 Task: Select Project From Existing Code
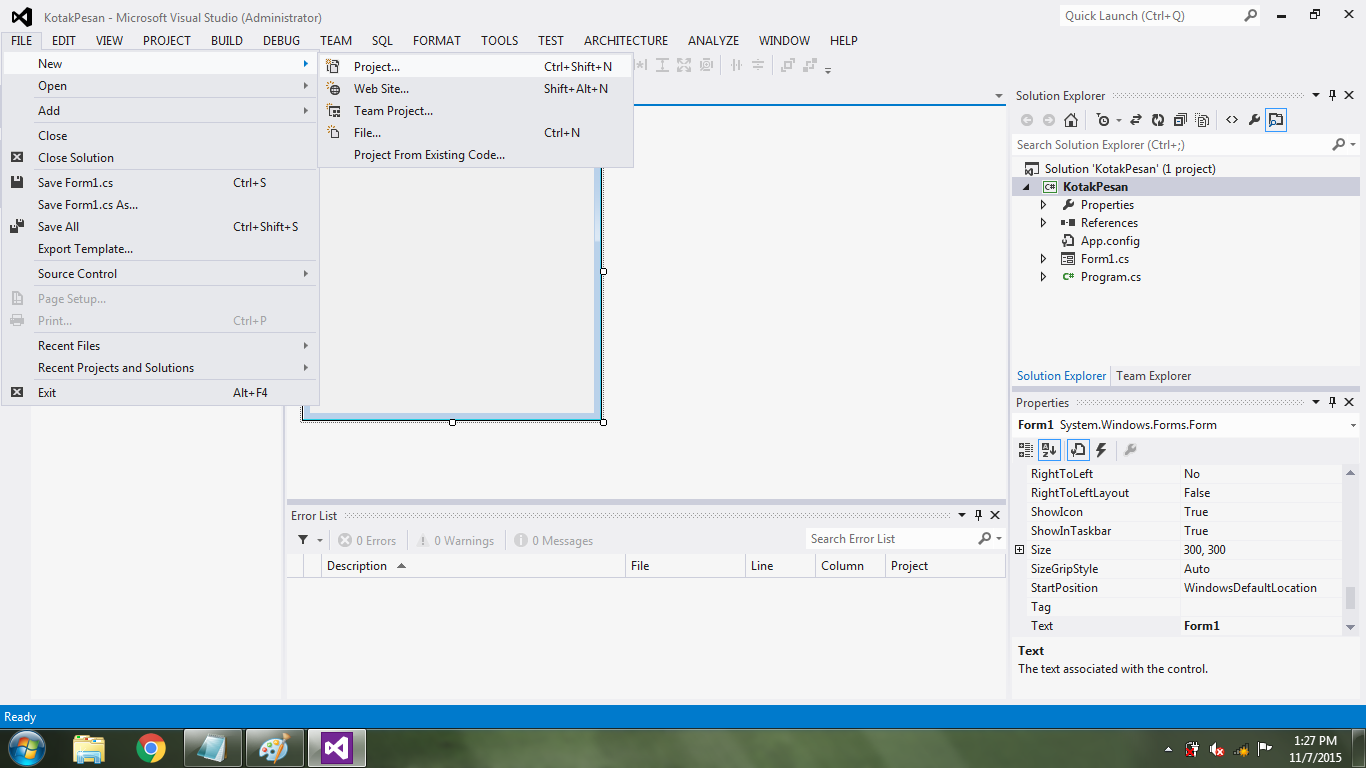475,155
